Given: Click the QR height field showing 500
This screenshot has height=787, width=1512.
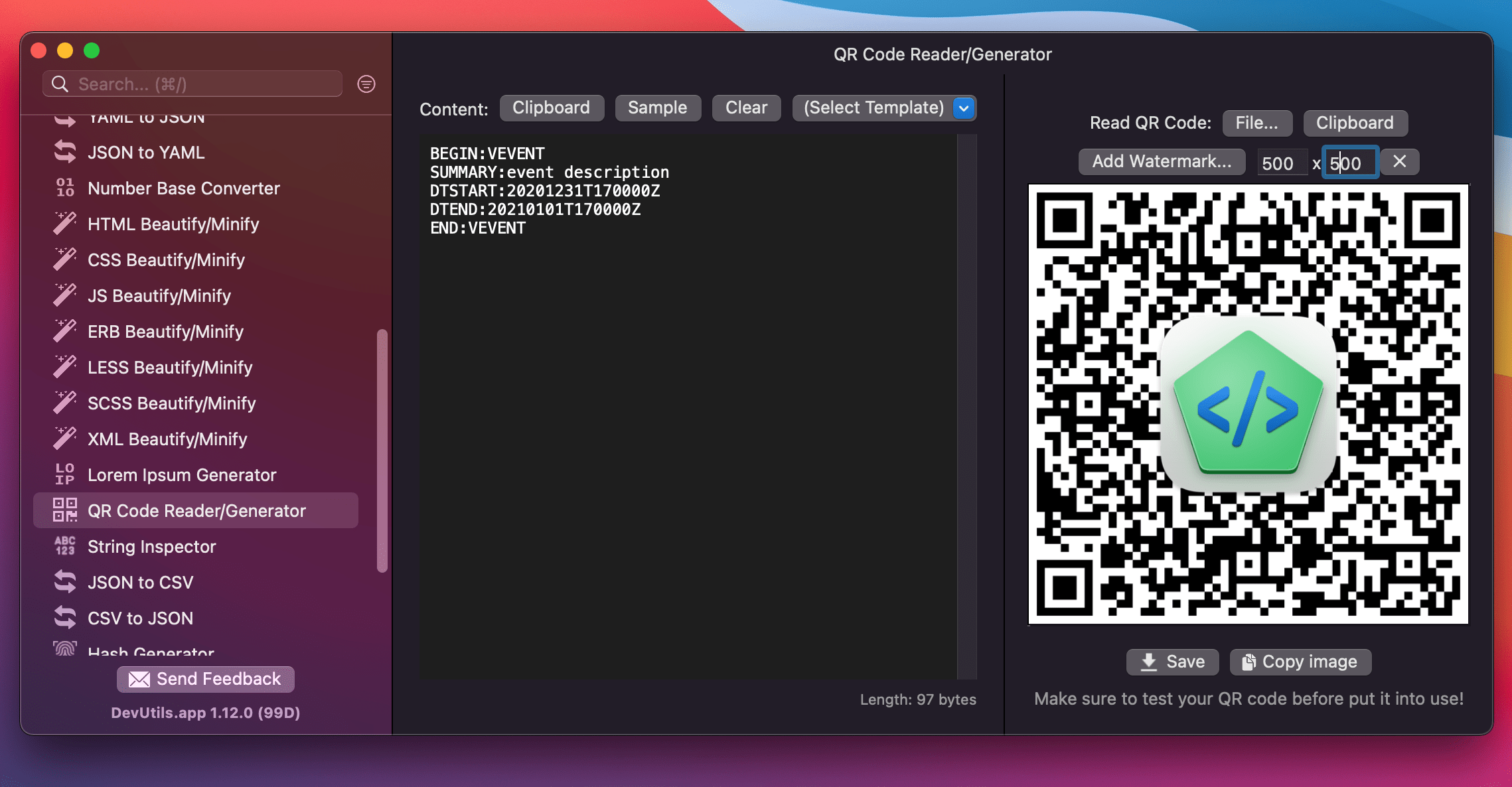Looking at the screenshot, I should pyautogui.click(x=1351, y=163).
